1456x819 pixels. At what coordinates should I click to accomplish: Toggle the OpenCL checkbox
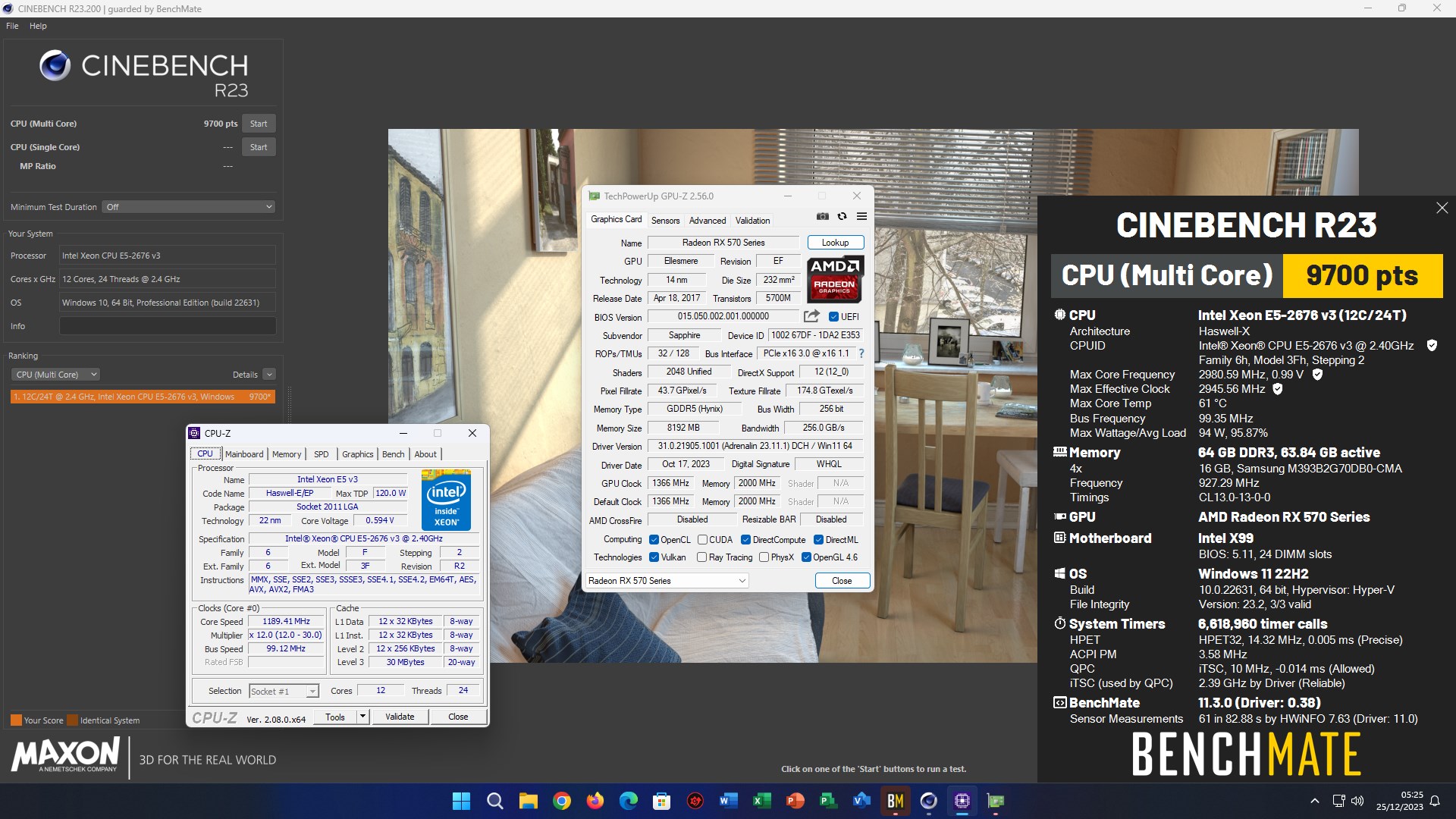click(654, 540)
